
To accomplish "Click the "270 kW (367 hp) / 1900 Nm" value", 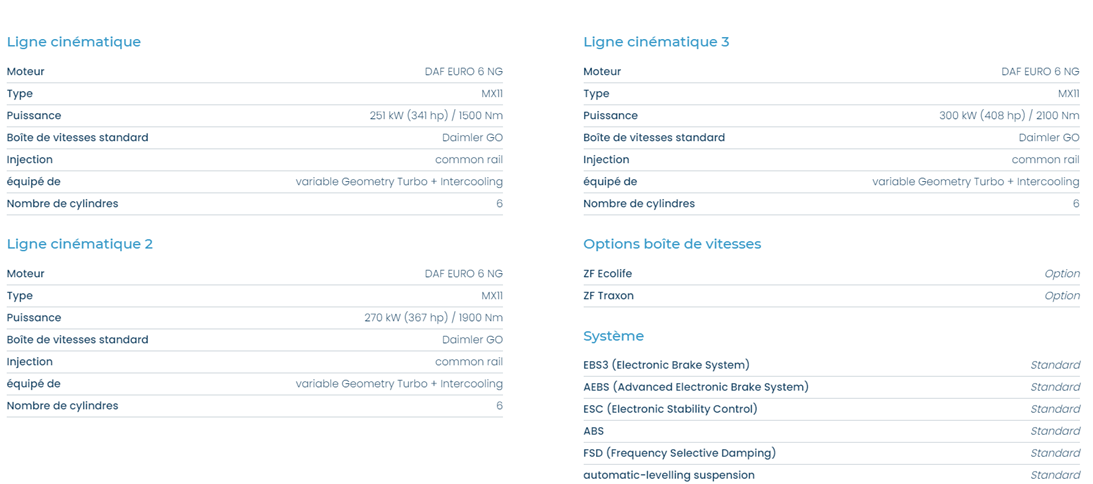I will (433, 318).
